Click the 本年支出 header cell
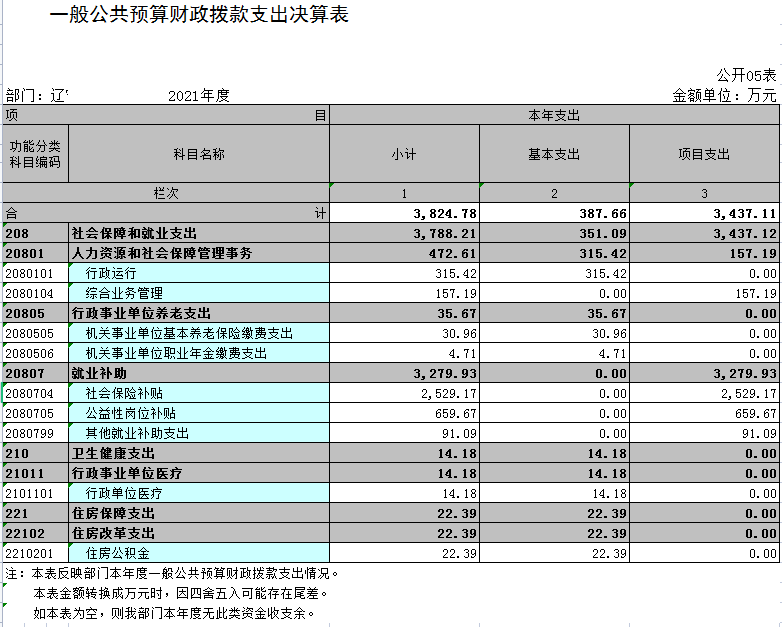782x627 pixels. 554,115
